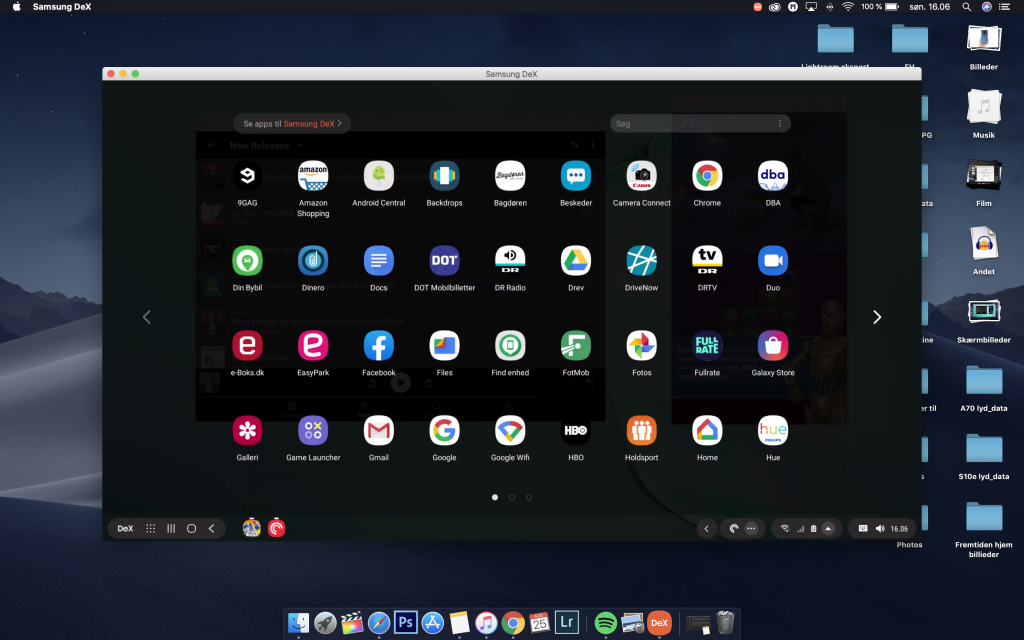Open Google Docs app
Viewport: 1024px width, 640px height.
point(379,261)
